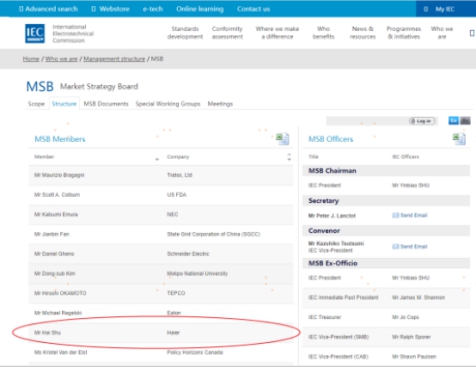Click Mr Ralph Sporer name
This screenshot has height=367, width=476.
pos(411,337)
